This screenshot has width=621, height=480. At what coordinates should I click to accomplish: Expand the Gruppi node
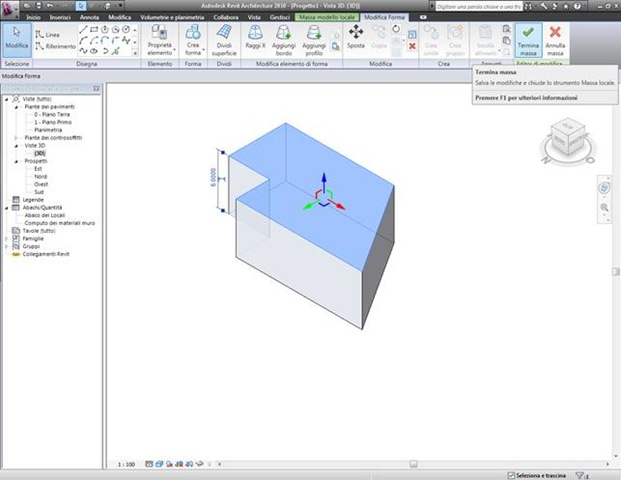tap(6, 246)
